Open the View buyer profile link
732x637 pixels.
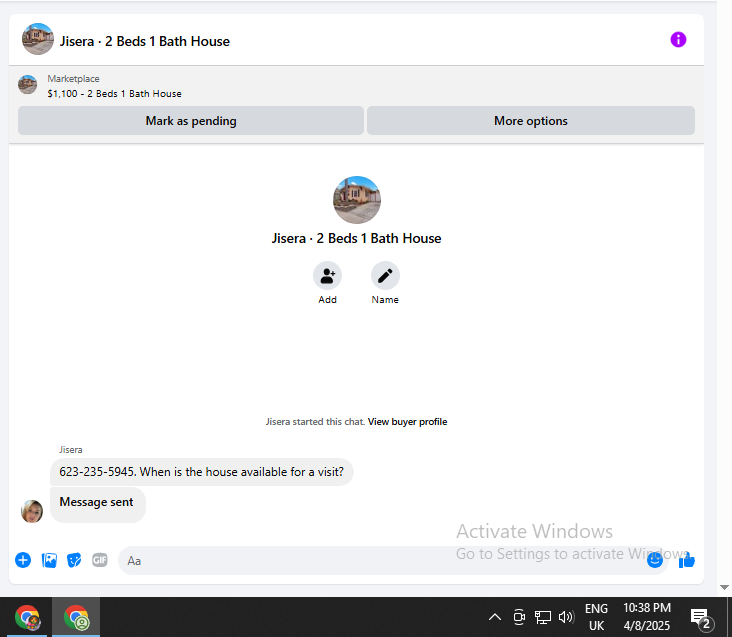click(x=407, y=422)
